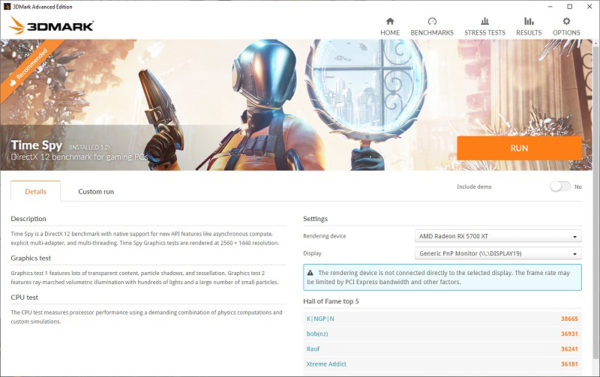Open K|NGP|N Hall of Fame entry
This screenshot has height=377, width=600.
(x=320, y=318)
